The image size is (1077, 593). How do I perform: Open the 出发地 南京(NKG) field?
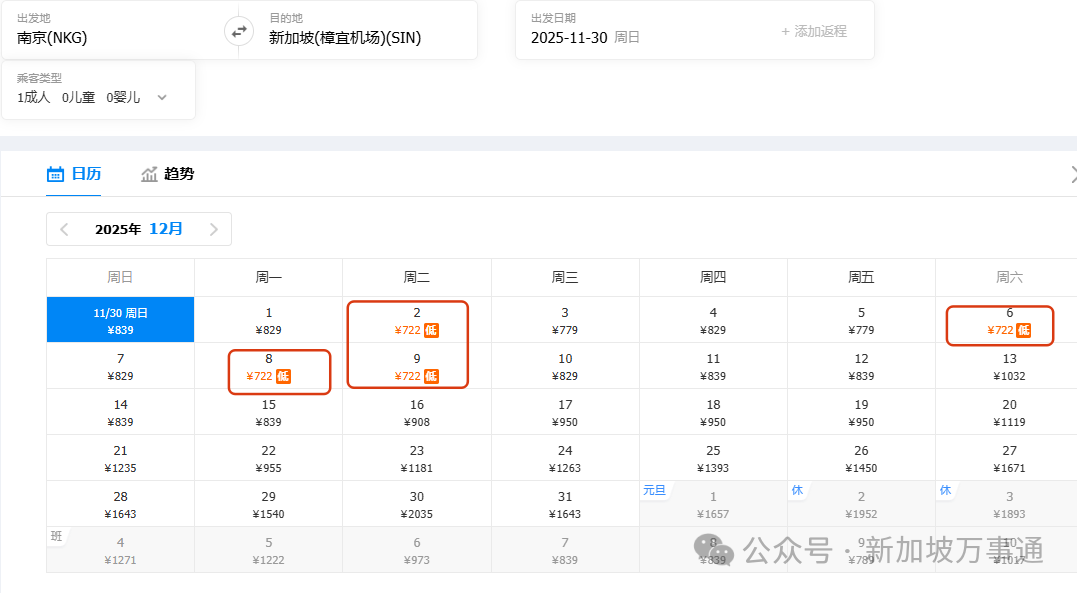click(113, 30)
